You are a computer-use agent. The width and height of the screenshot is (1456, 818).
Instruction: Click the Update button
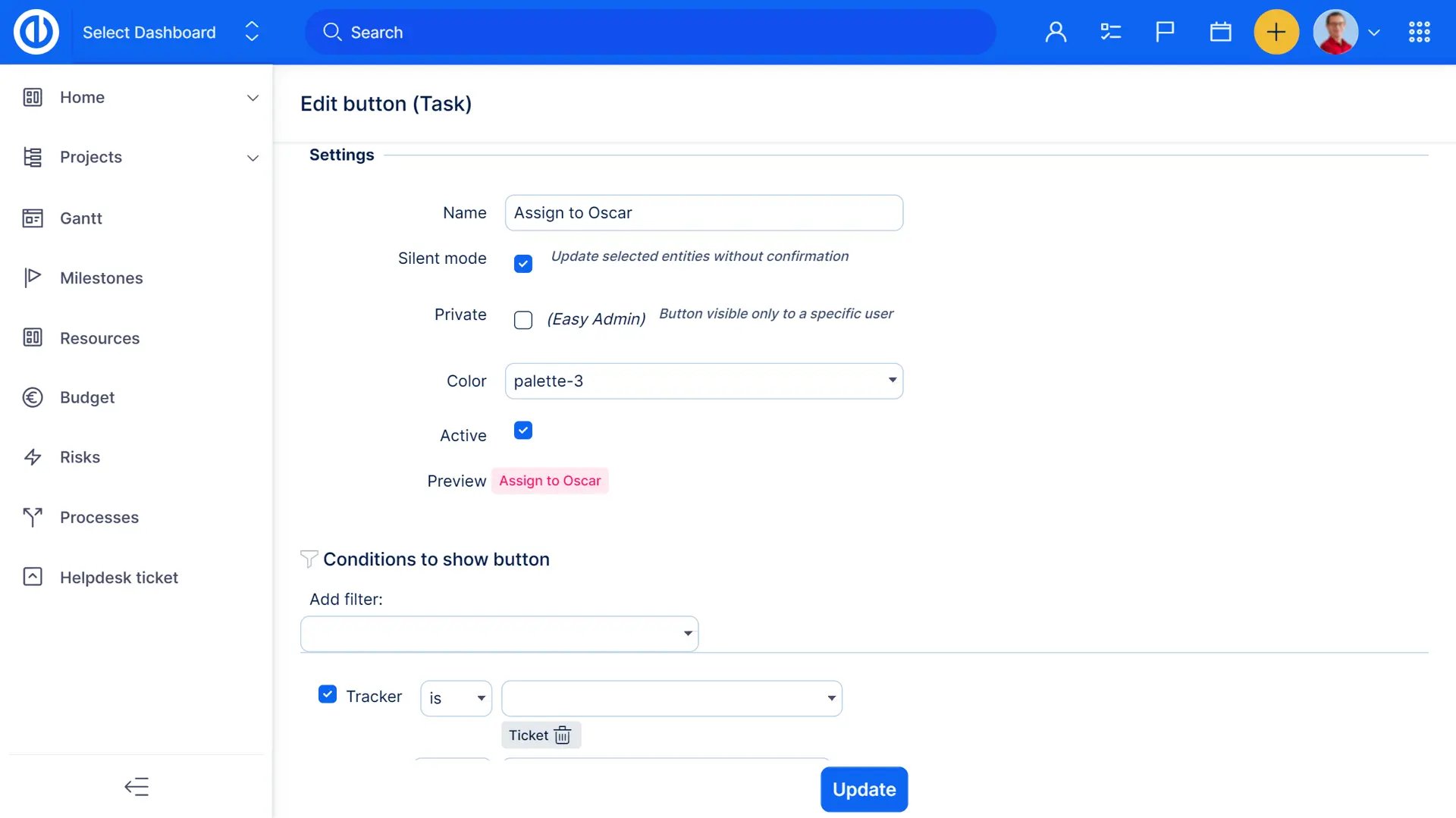pyautogui.click(x=864, y=789)
